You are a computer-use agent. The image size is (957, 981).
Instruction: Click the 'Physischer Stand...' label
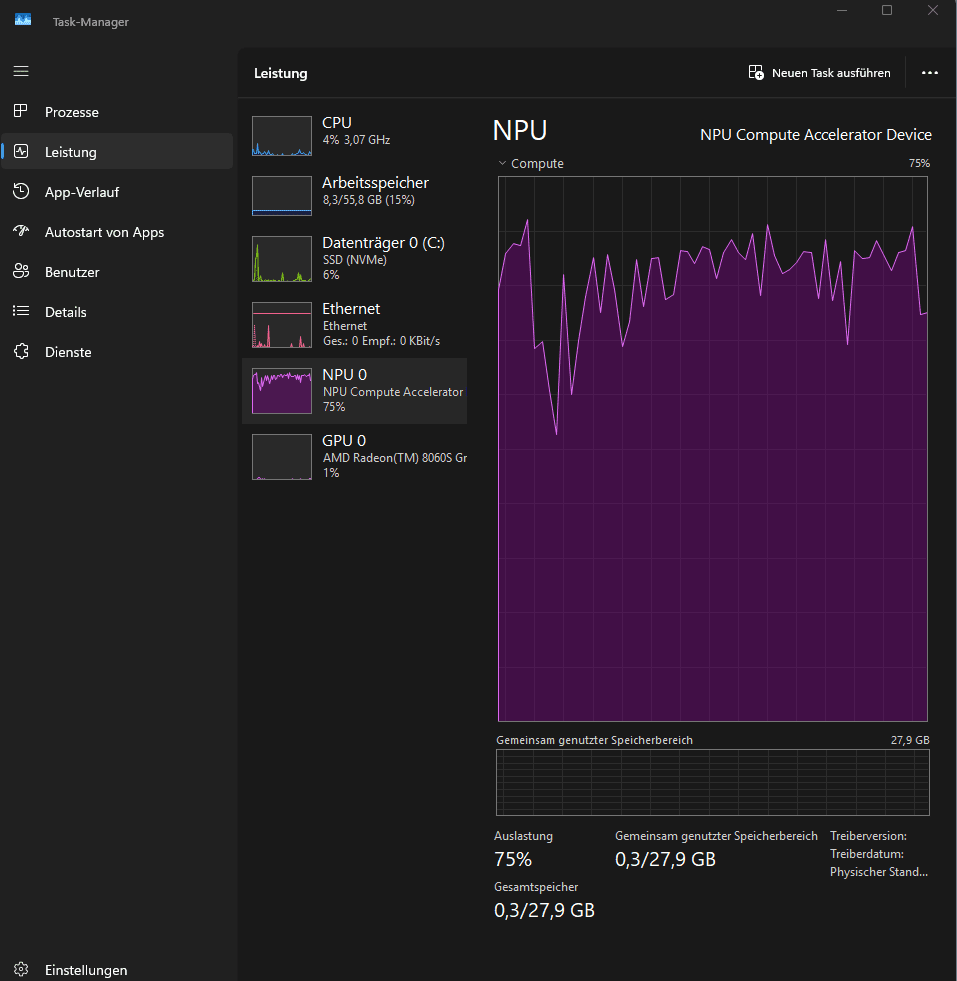pos(879,872)
